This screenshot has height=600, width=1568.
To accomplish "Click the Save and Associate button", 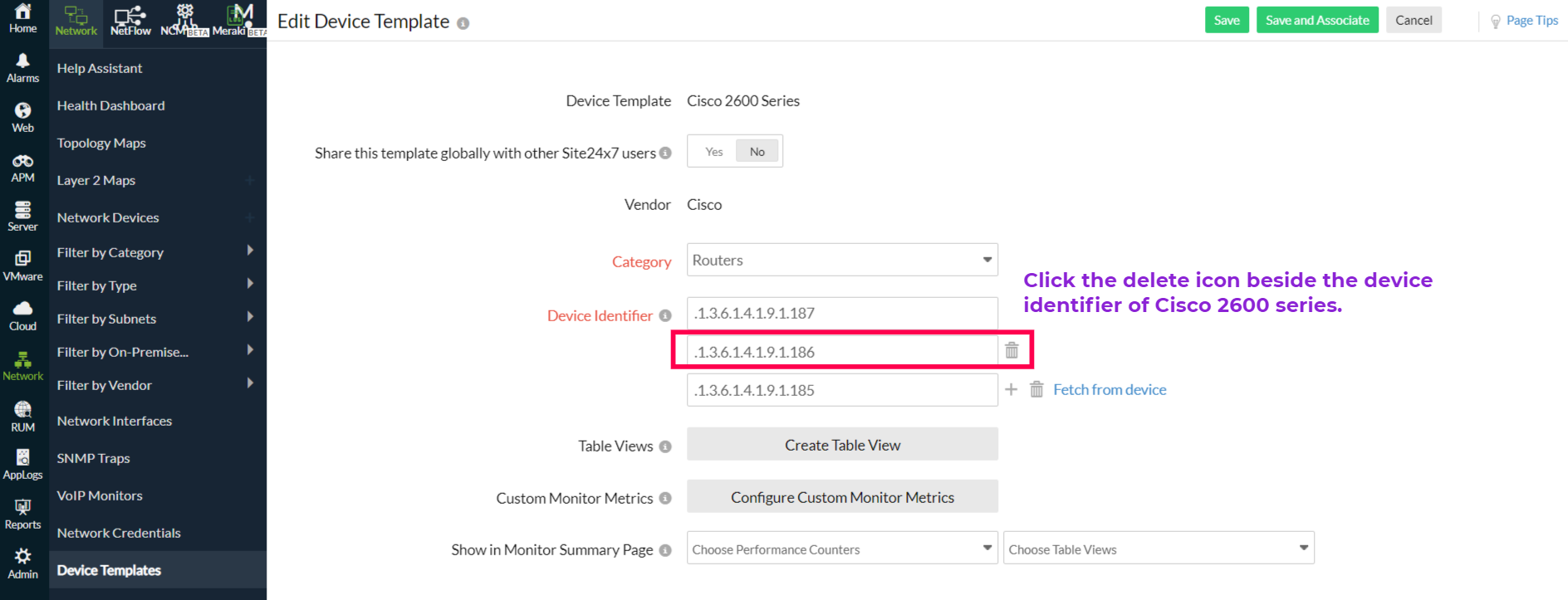I will [x=1316, y=20].
